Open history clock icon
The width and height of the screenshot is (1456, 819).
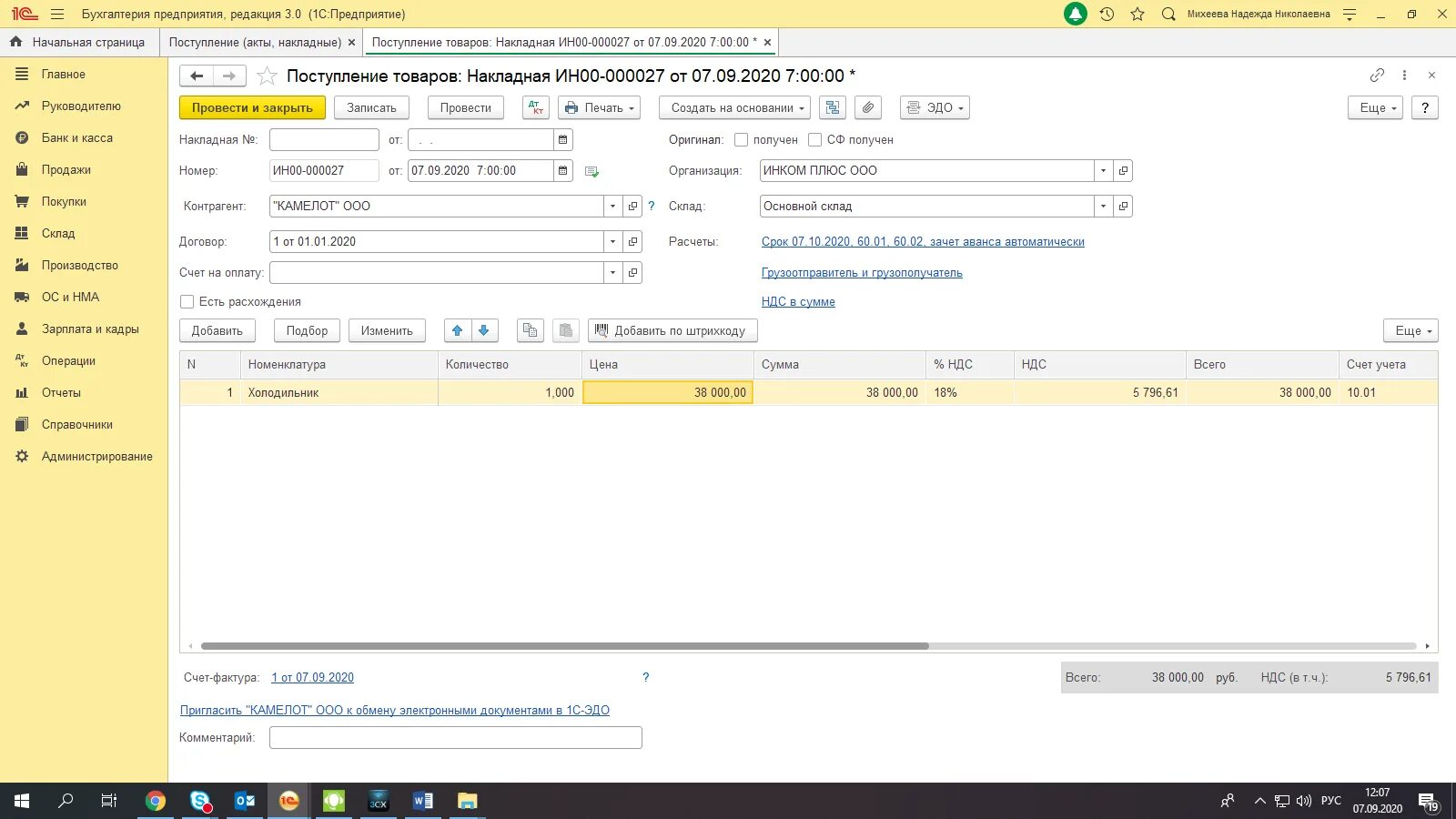pos(1107,14)
